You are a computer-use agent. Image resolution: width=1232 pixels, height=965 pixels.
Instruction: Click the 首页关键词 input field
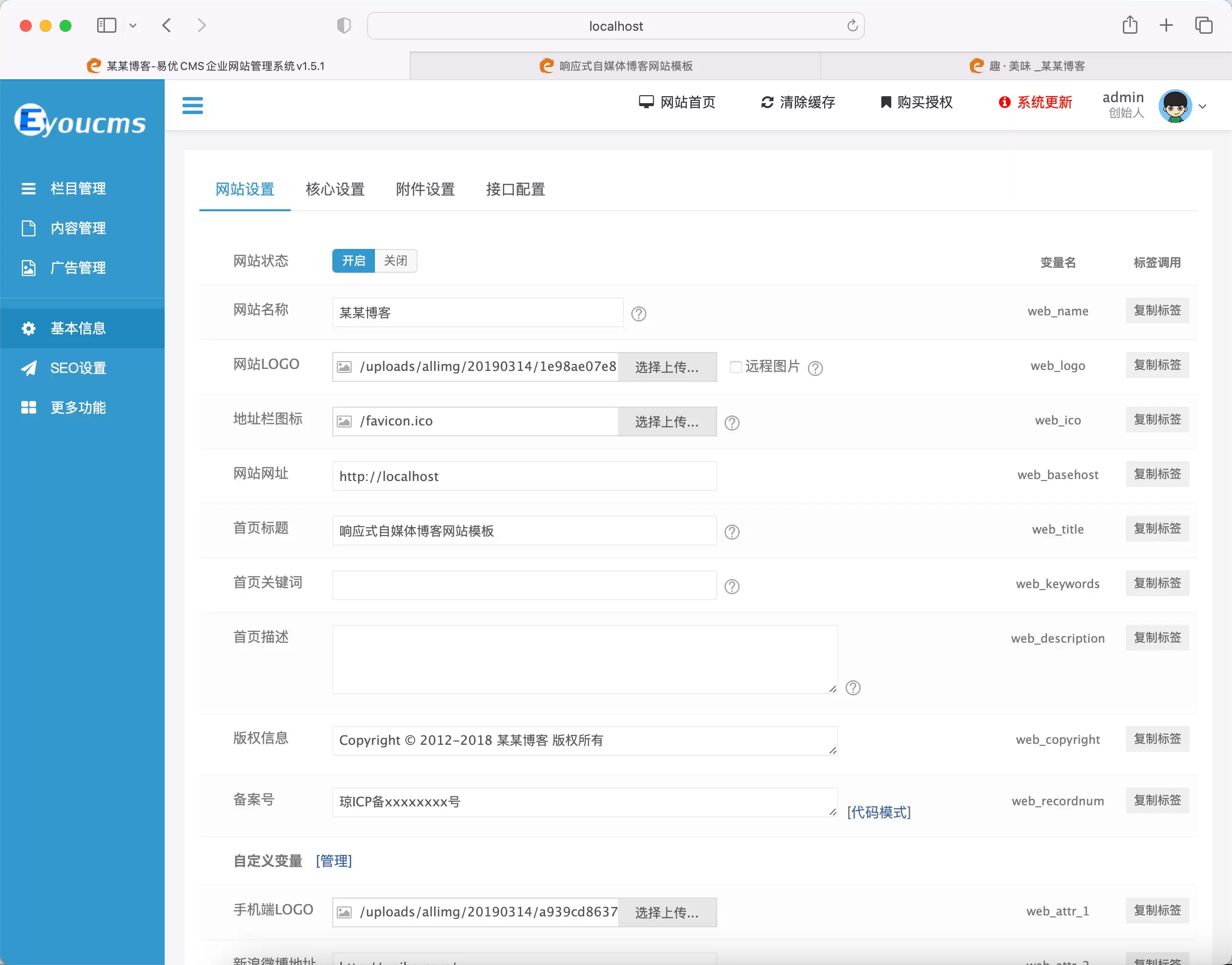(524, 585)
